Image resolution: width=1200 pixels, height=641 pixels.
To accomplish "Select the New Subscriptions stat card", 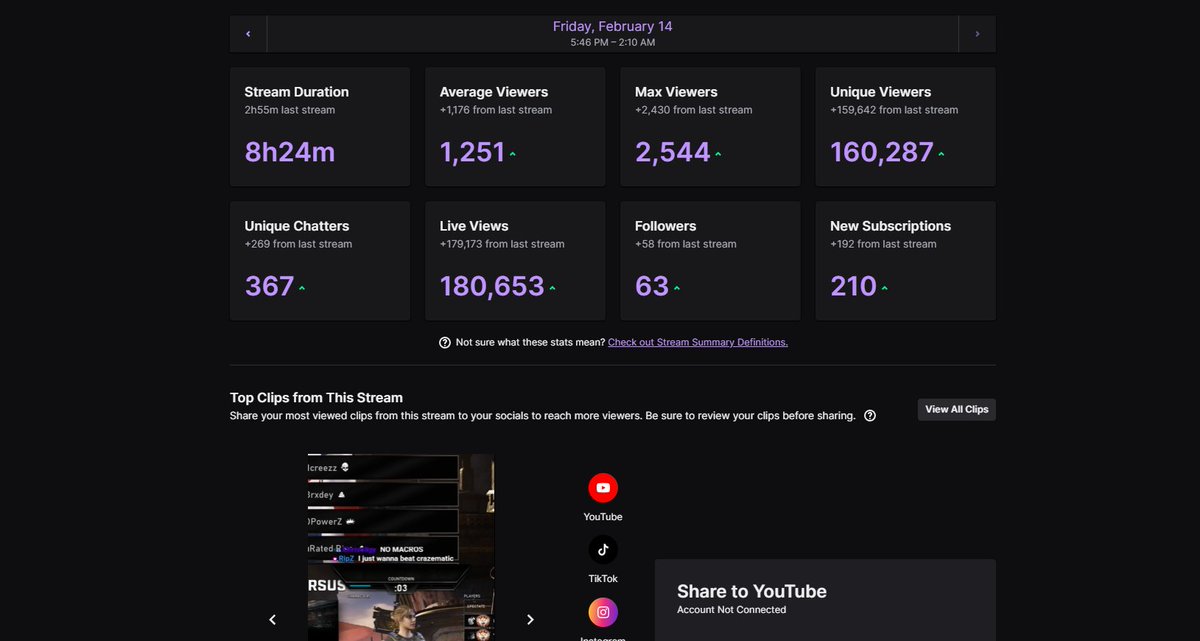I will [x=904, y=260].
